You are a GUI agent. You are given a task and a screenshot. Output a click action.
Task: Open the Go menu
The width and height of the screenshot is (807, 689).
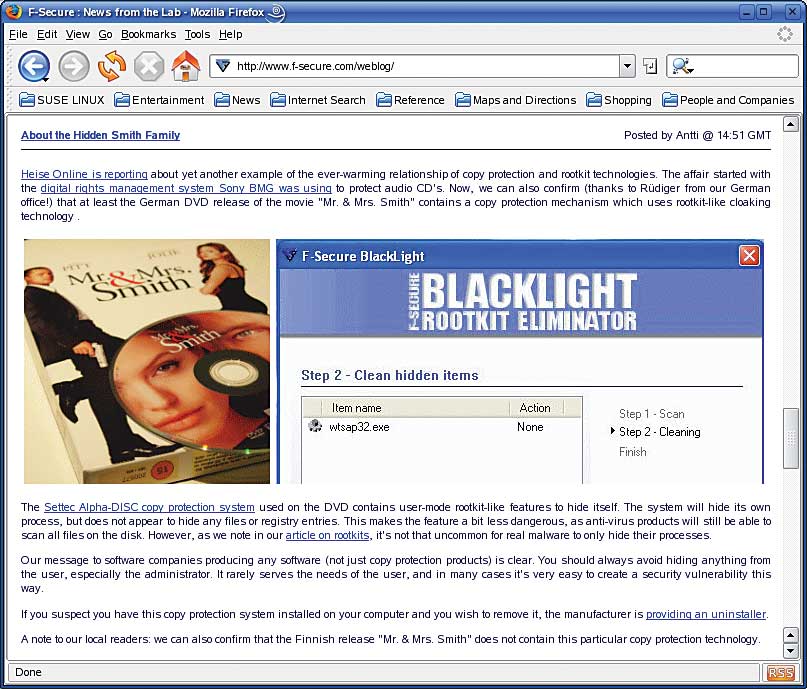pyautogui.click(x=105, y=34)
